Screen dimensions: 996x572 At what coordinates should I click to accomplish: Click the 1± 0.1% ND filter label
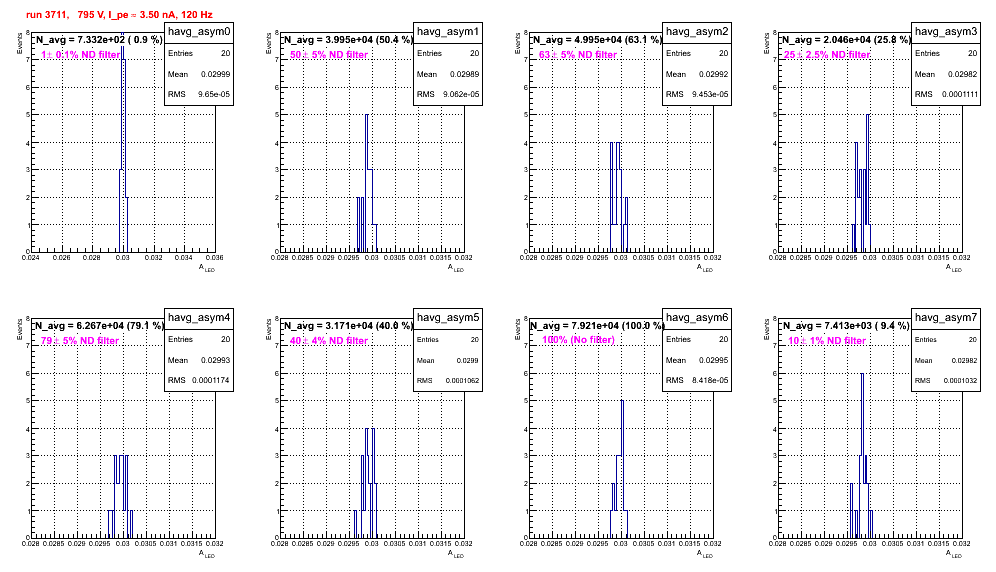[81, 55]
